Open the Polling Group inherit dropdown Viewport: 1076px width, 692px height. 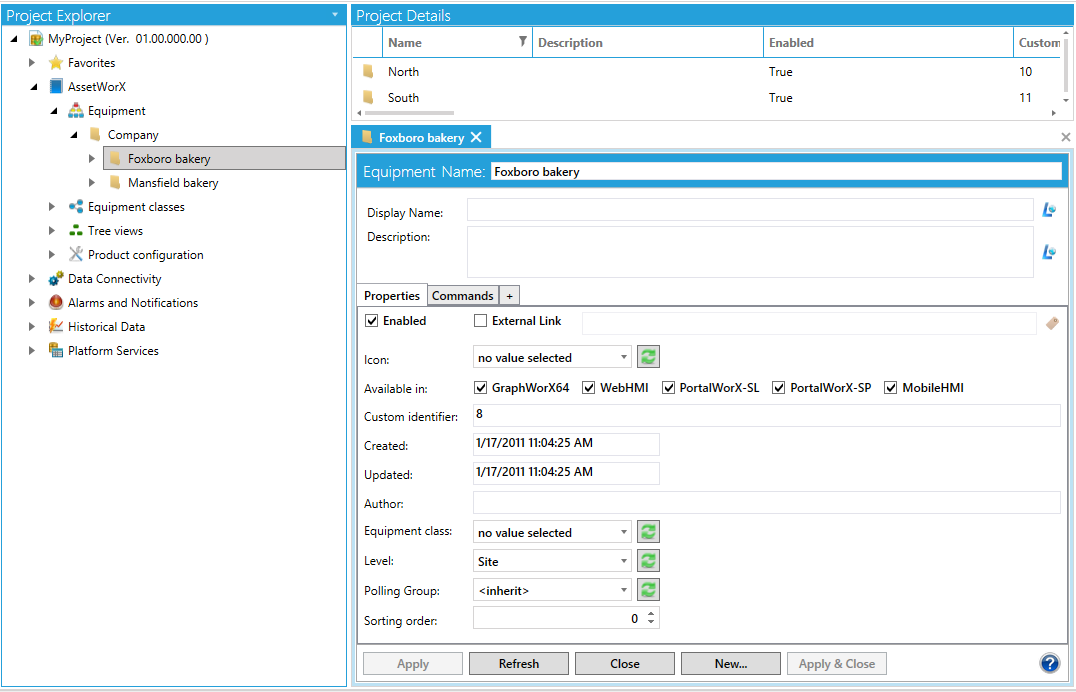point(552,590)
